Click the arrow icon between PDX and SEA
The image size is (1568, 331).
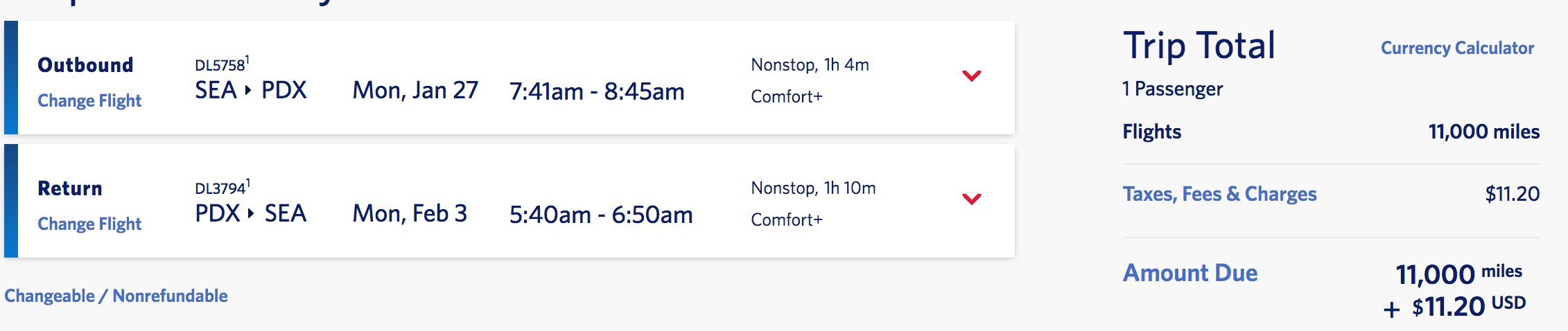coord(251,213)
